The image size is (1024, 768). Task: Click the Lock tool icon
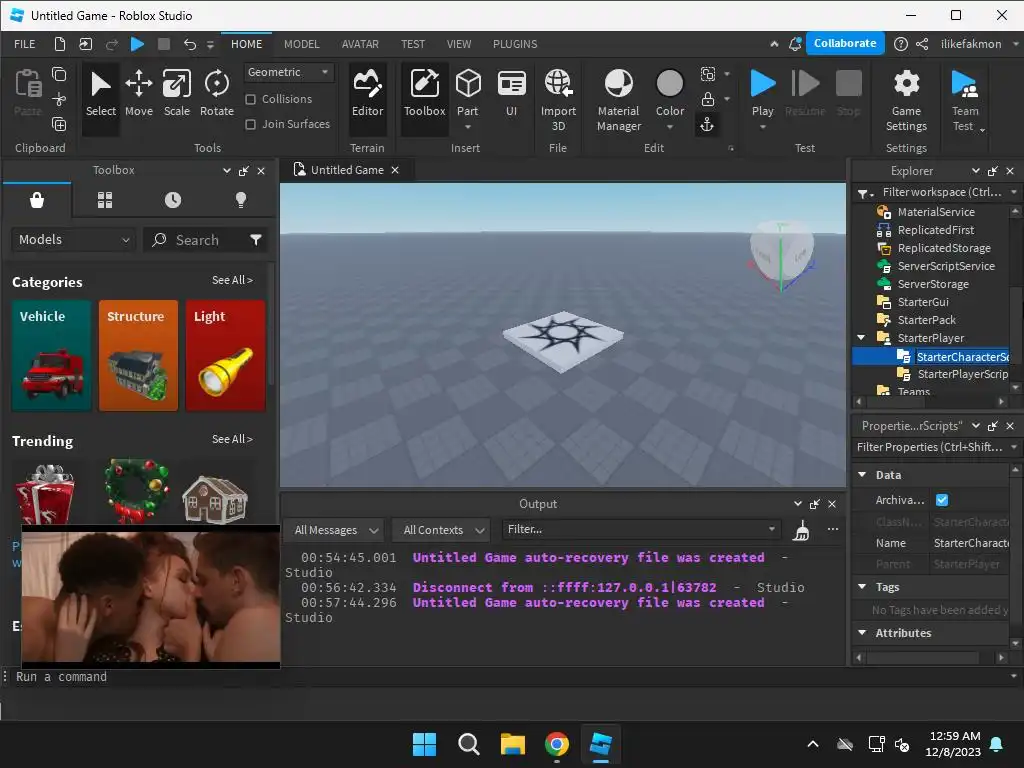pos(707,99)
